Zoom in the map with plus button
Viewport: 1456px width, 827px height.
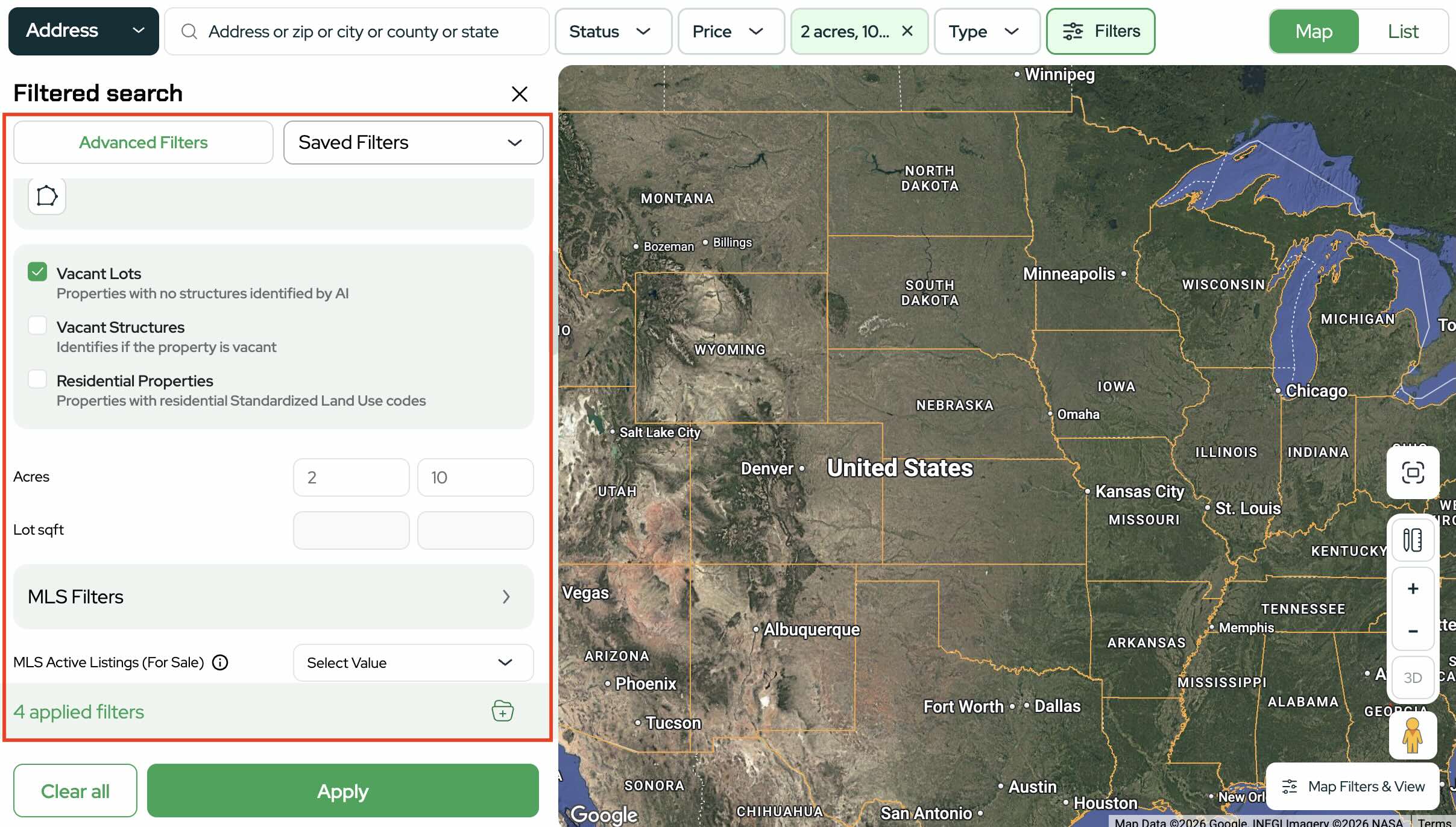pyautogui.click(x=1413, y=589)
